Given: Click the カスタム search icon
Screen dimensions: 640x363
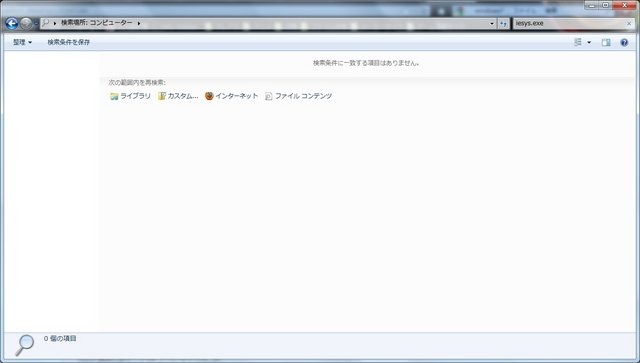Looking at the screenshot, I should [162, 96].
